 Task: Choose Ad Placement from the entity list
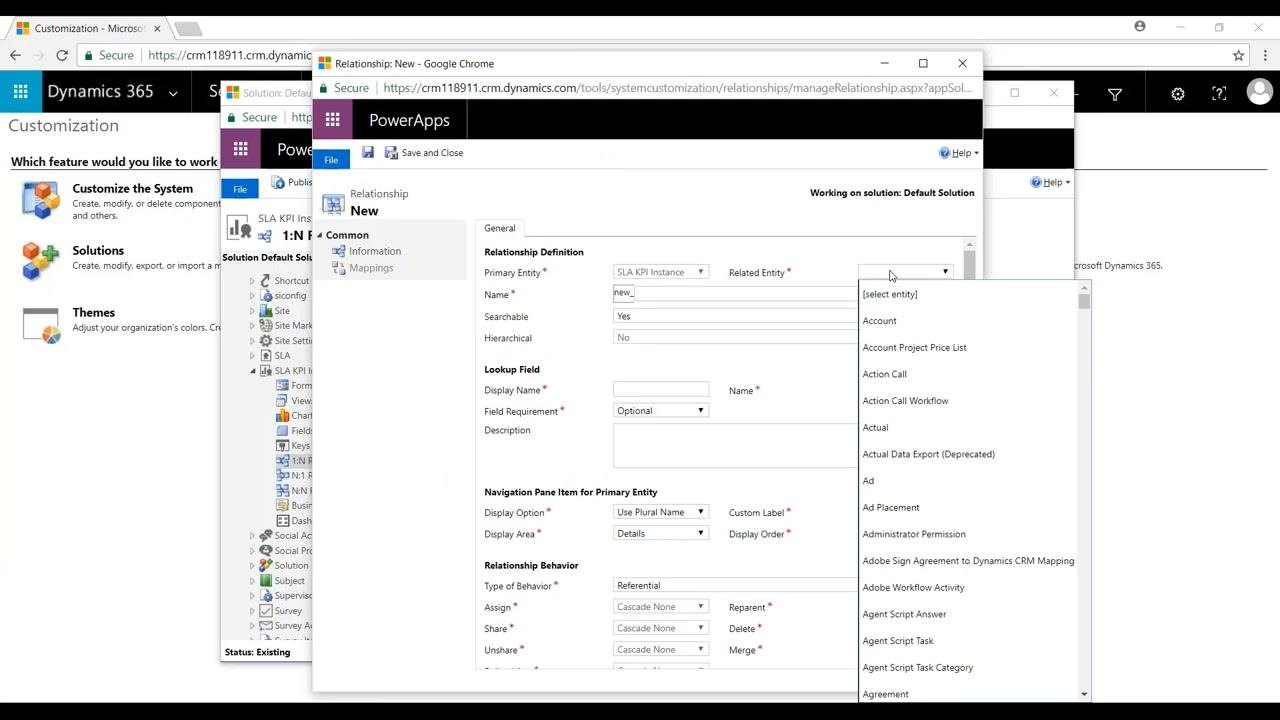(891, 507)
